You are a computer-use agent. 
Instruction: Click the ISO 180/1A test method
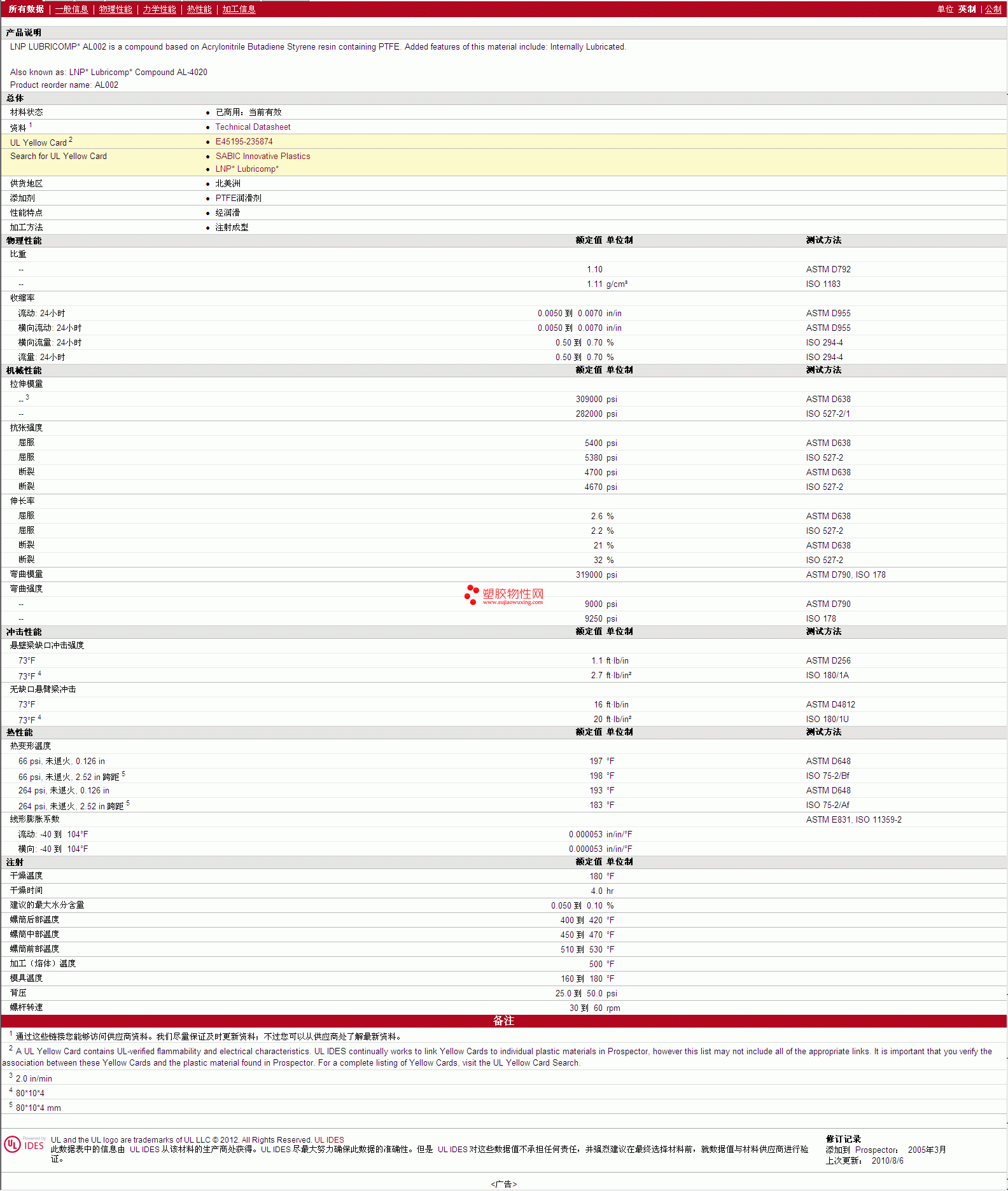tap(827, 676)
